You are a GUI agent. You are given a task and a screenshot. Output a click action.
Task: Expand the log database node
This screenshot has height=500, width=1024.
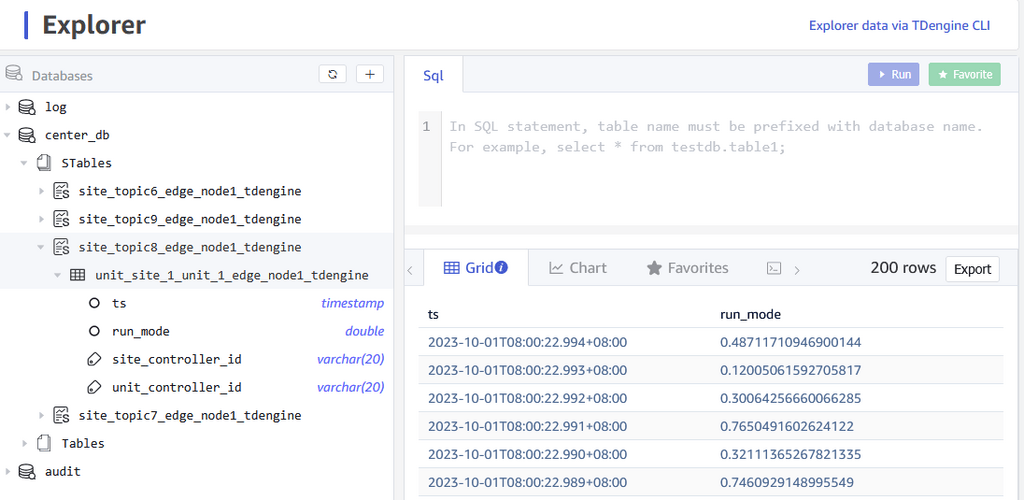coord(8,107)
